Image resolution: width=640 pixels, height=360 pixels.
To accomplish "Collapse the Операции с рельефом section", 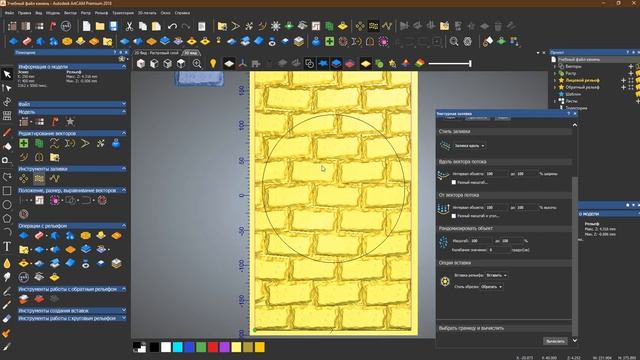I will tap(124, 226).
